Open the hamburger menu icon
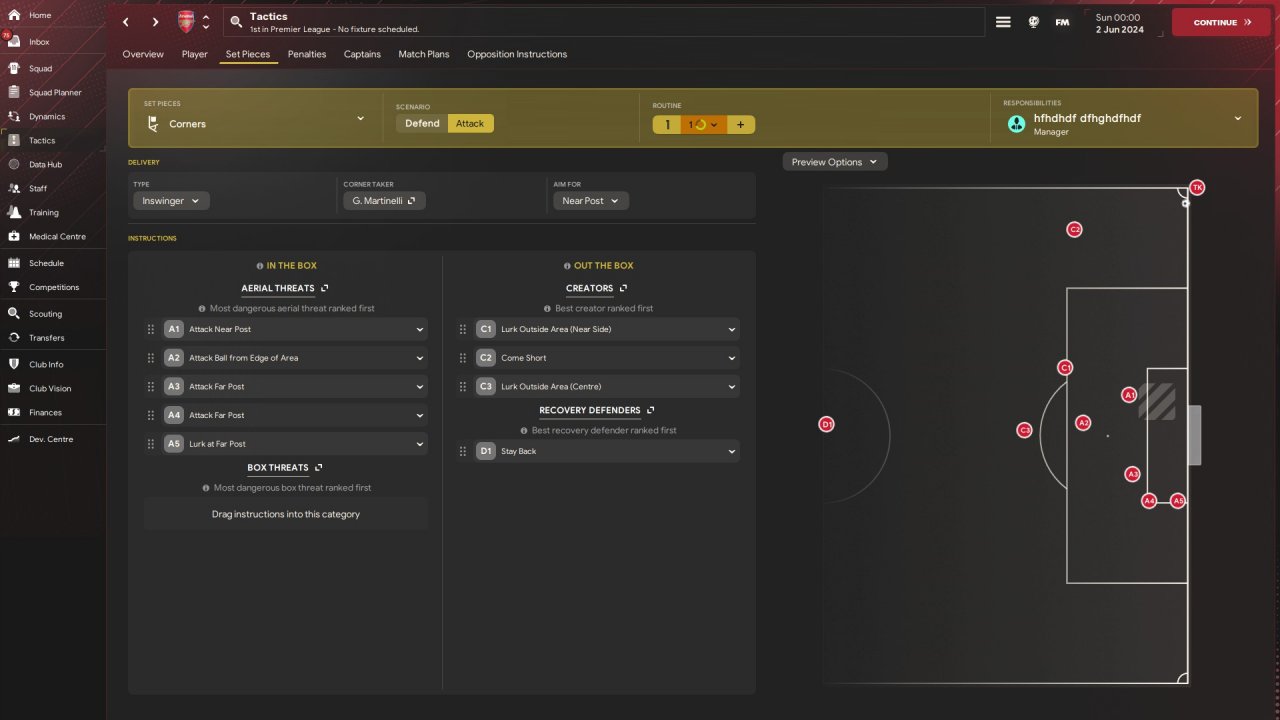 [x=1003, y=22]
